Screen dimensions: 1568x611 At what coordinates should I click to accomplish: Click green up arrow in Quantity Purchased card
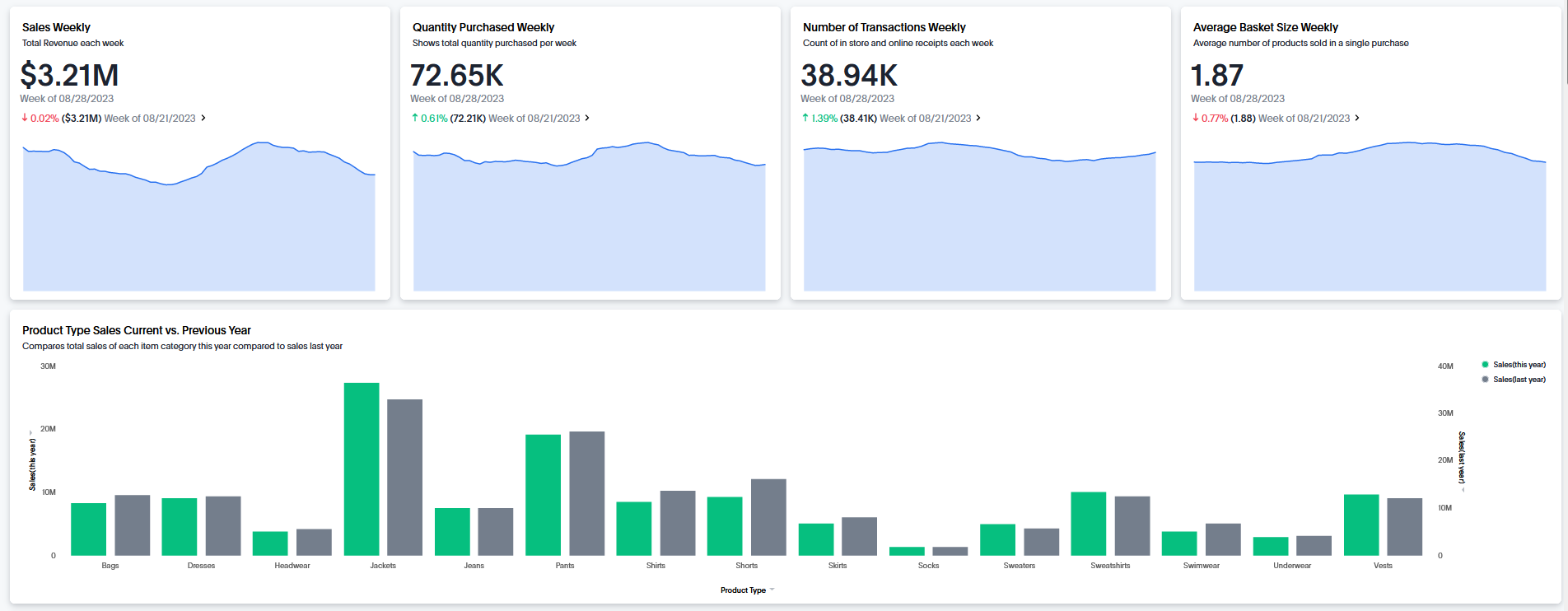point(415,118)
